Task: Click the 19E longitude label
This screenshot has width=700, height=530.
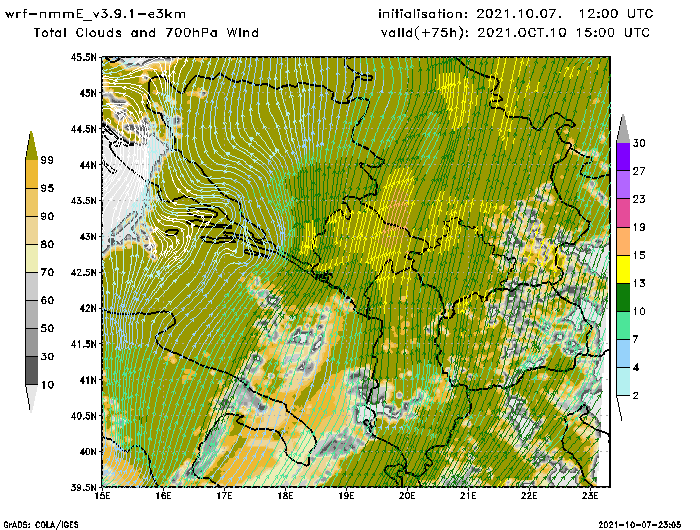Action: click(346, 496)
